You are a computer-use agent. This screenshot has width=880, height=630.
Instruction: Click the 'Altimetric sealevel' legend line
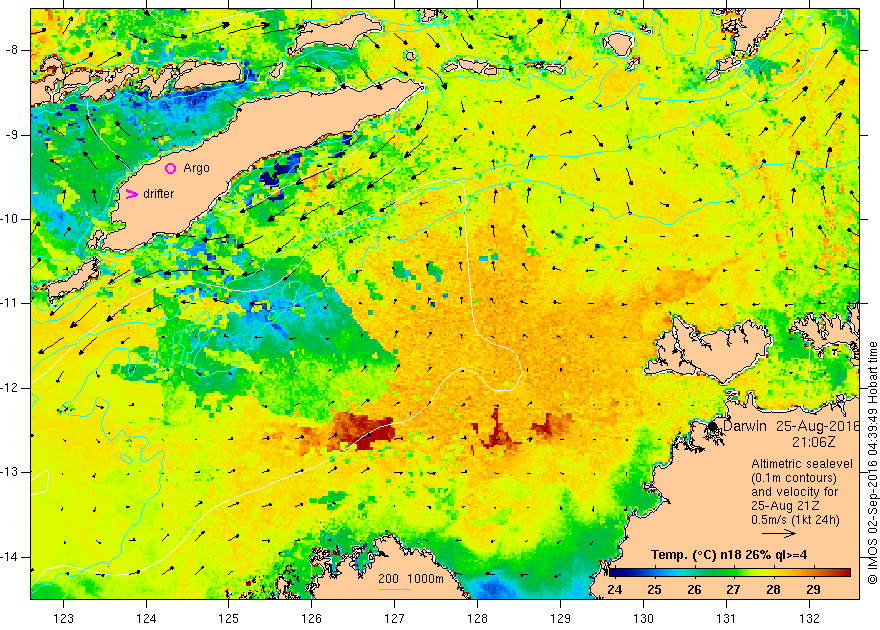click(802, 464)
